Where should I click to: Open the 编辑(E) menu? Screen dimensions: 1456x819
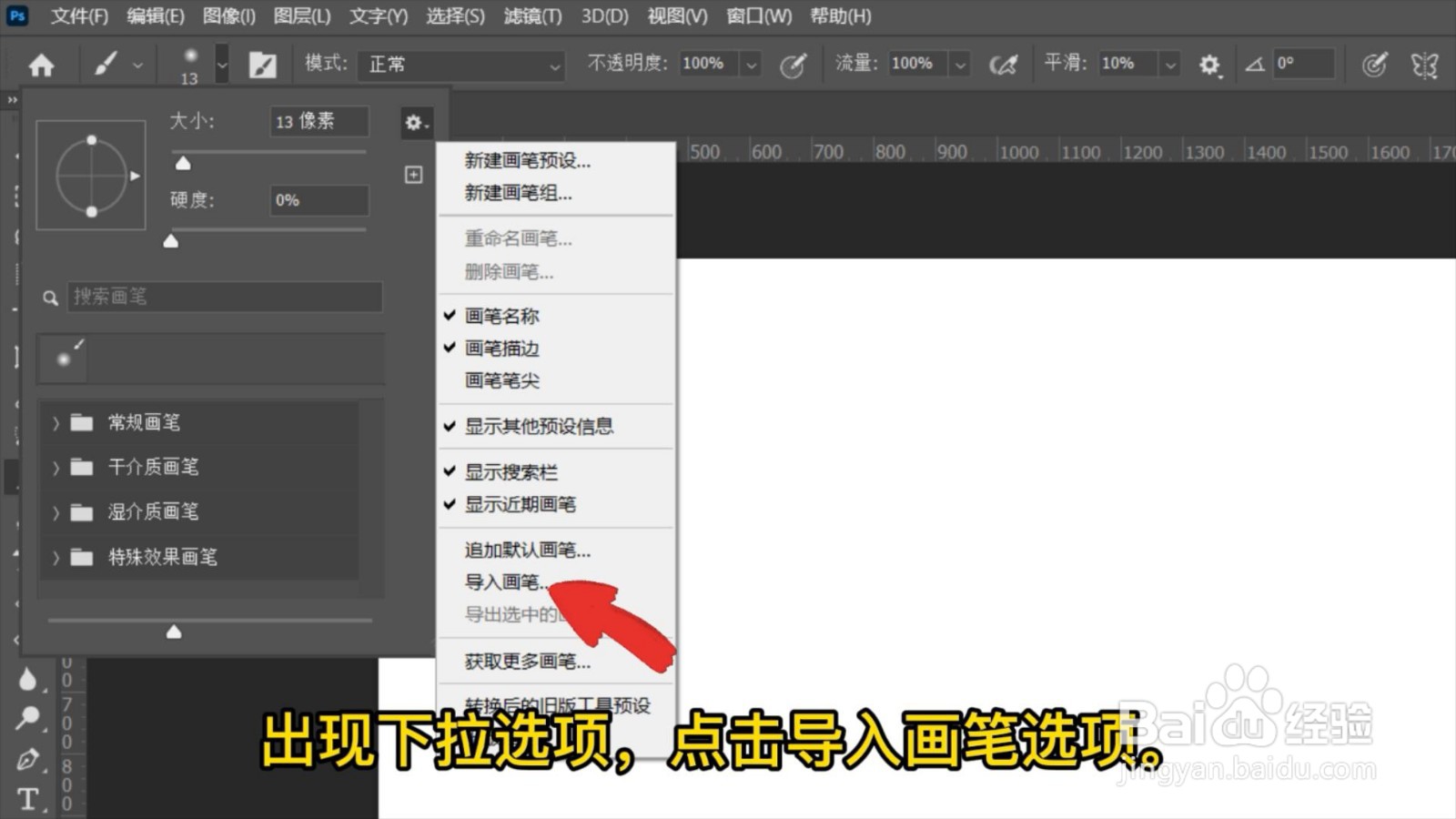coord(155,16)
